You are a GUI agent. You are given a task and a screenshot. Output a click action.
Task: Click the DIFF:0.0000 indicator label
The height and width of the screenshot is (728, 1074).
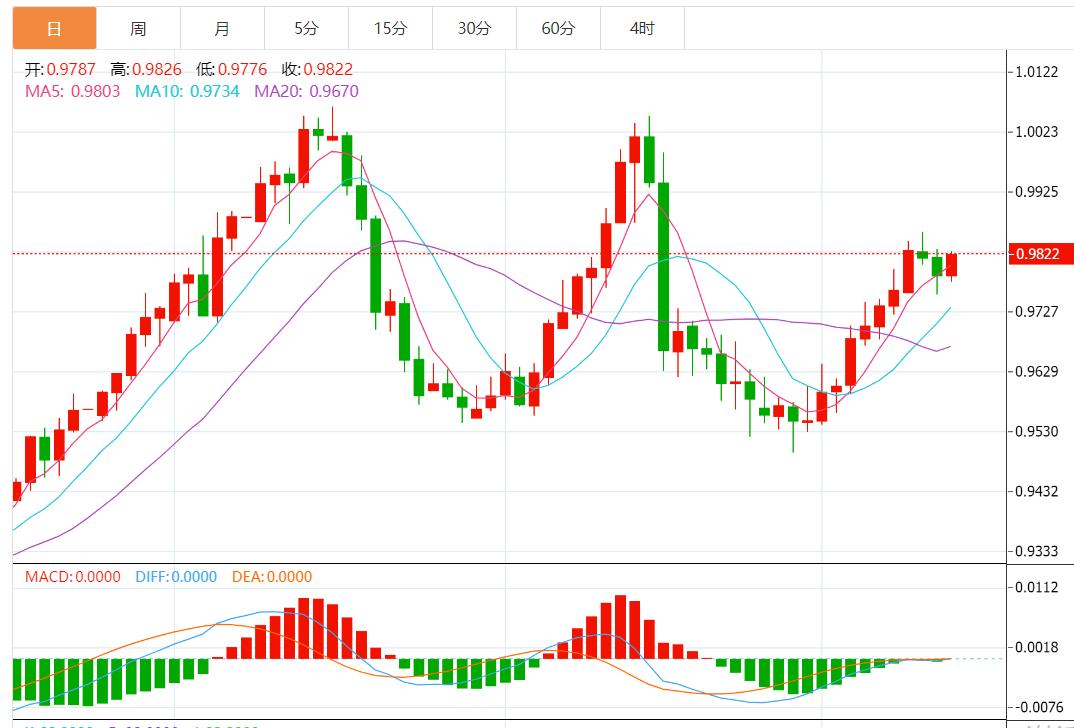click(x=176, y=577)
